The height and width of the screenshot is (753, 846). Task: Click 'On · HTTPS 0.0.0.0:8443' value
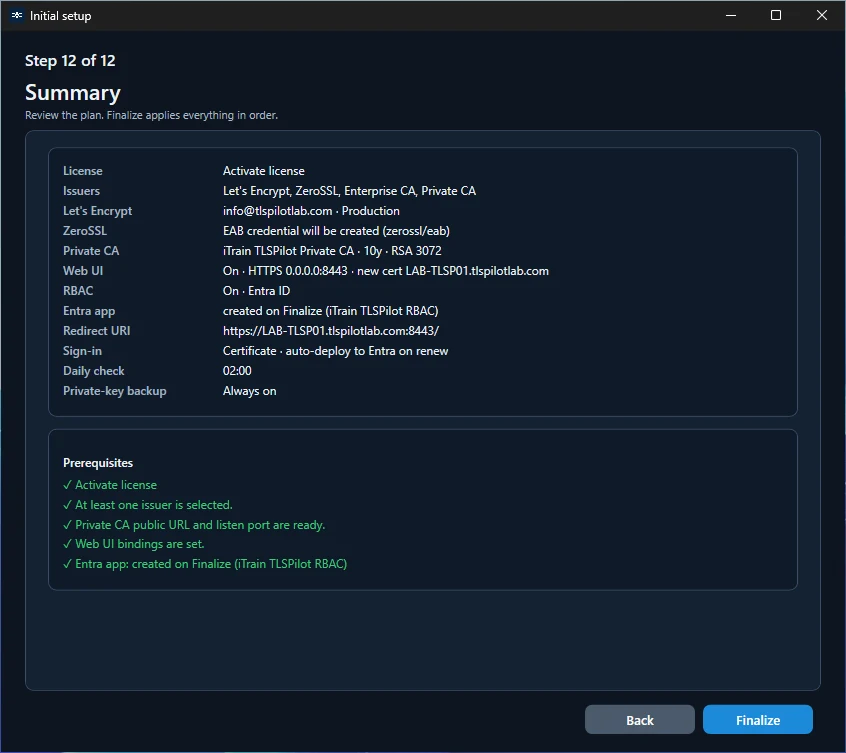[386, 271]
